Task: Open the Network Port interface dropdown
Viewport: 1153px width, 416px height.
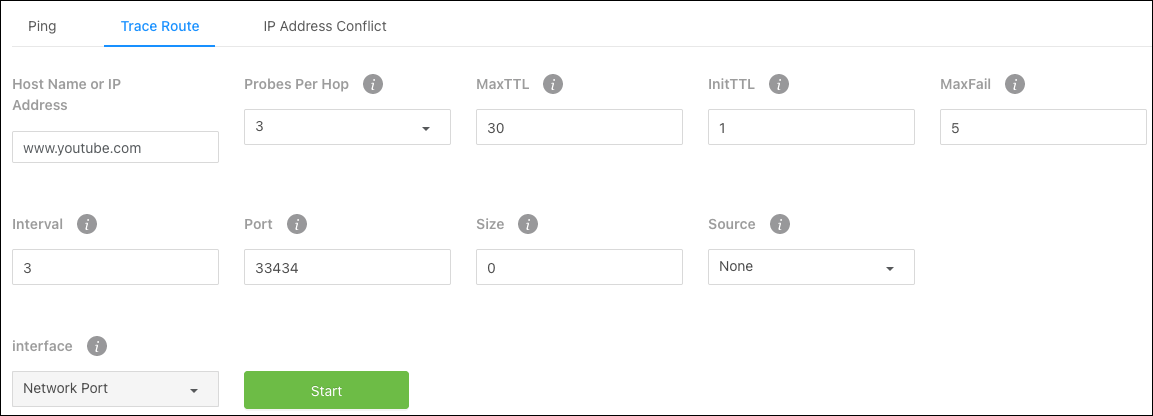Action: 115,389
